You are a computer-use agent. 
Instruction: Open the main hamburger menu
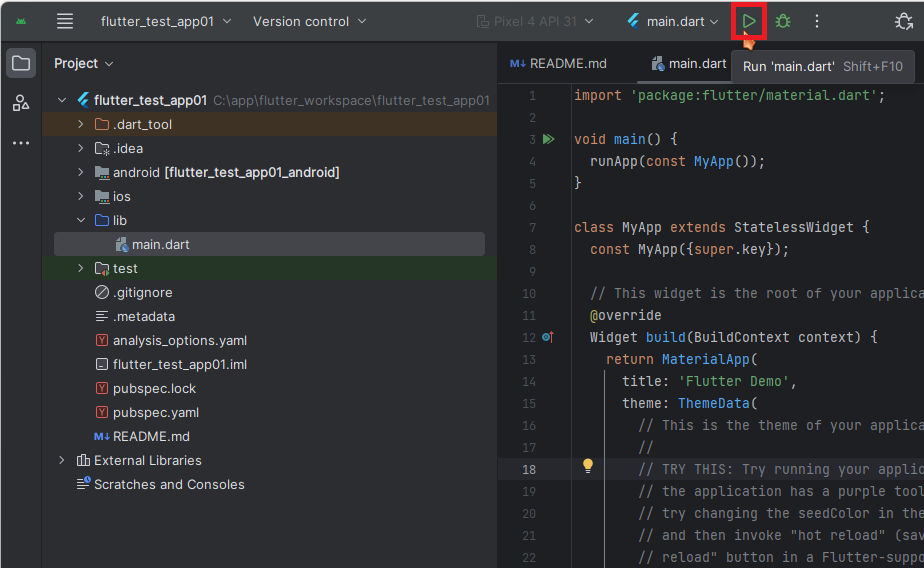coord(65,21)
